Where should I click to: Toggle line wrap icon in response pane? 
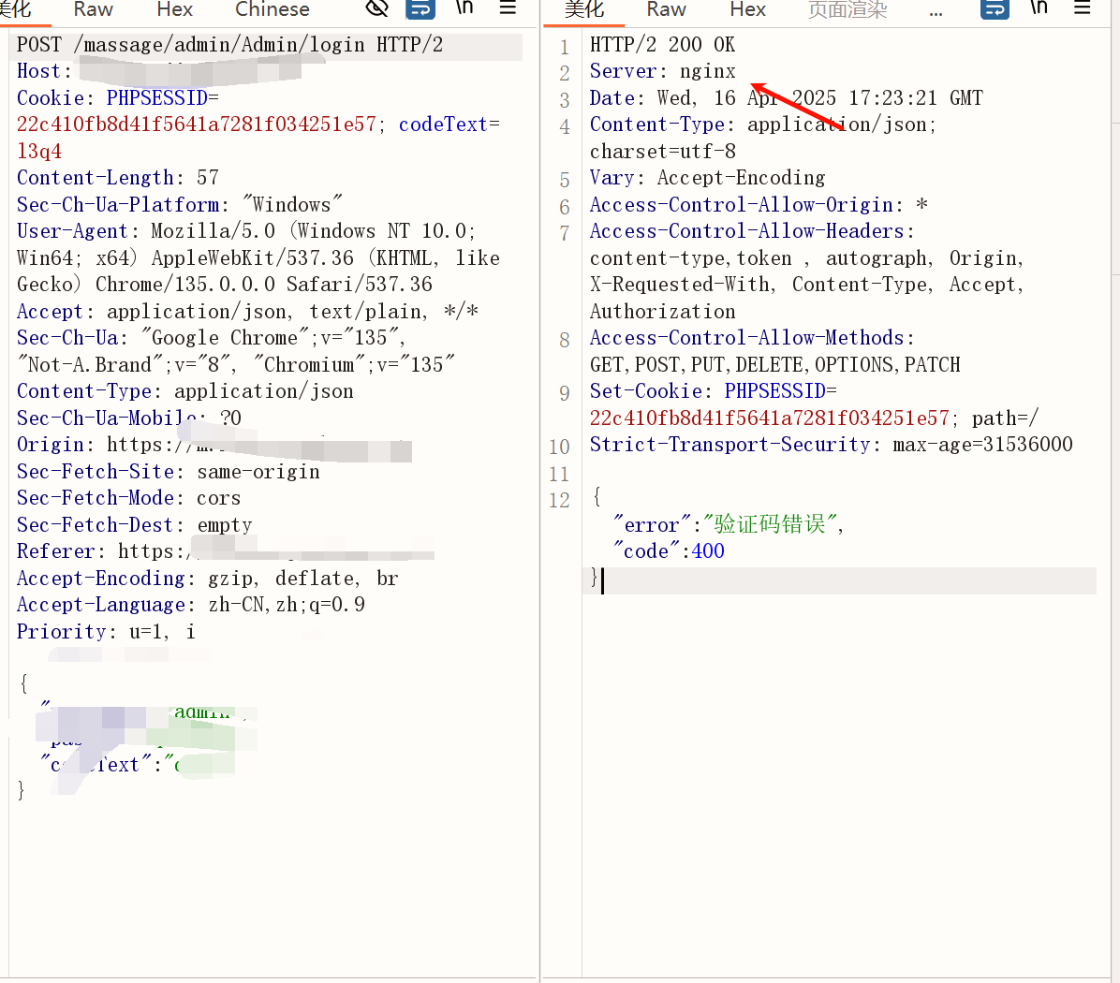coord(994,9)
